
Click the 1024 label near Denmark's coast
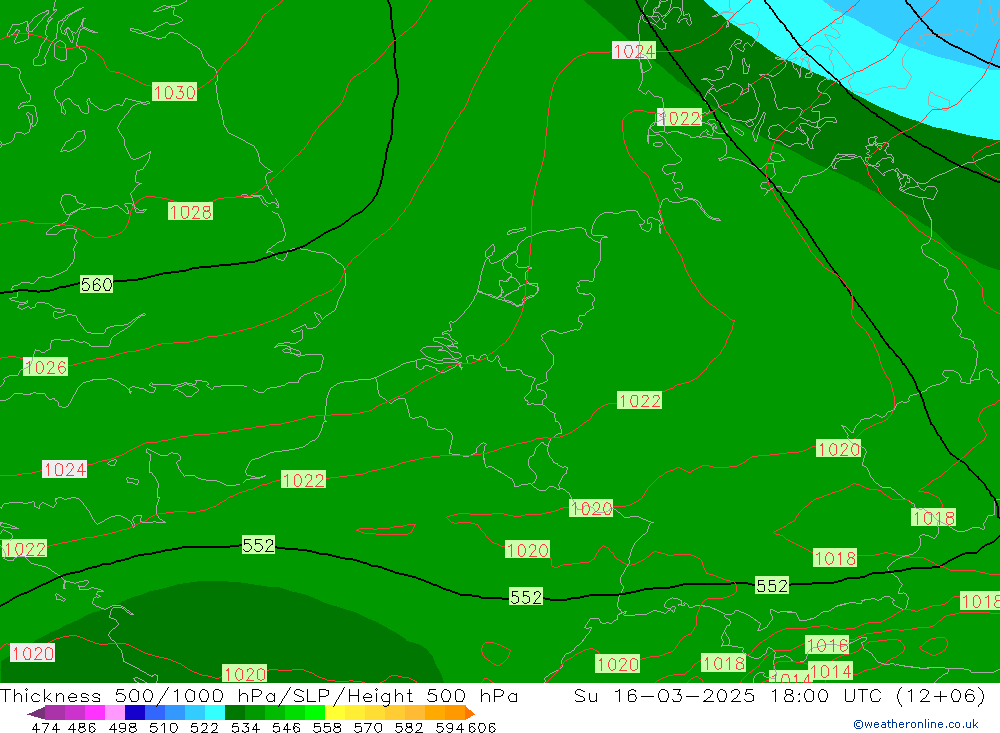(x=633, y=51)
